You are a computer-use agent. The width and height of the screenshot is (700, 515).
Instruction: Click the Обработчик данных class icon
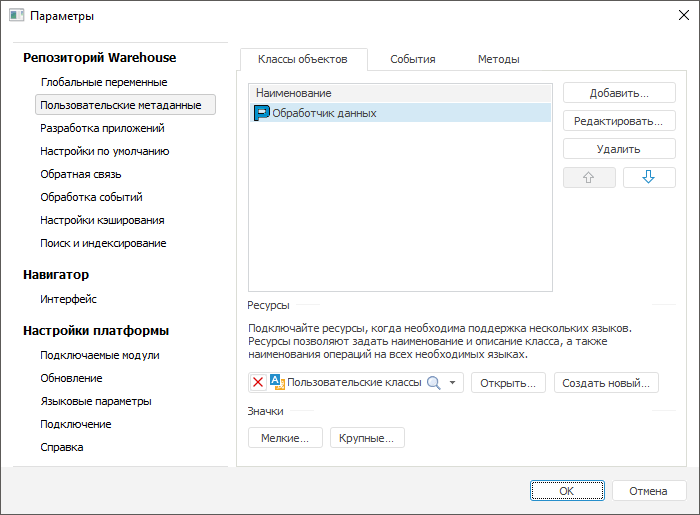263,113
